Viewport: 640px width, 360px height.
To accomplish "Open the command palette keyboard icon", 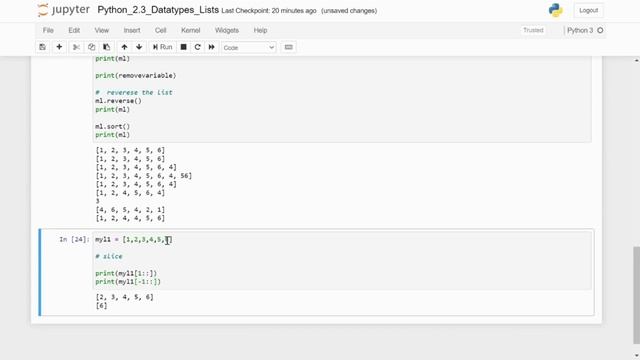I will (x=289, y=47).
